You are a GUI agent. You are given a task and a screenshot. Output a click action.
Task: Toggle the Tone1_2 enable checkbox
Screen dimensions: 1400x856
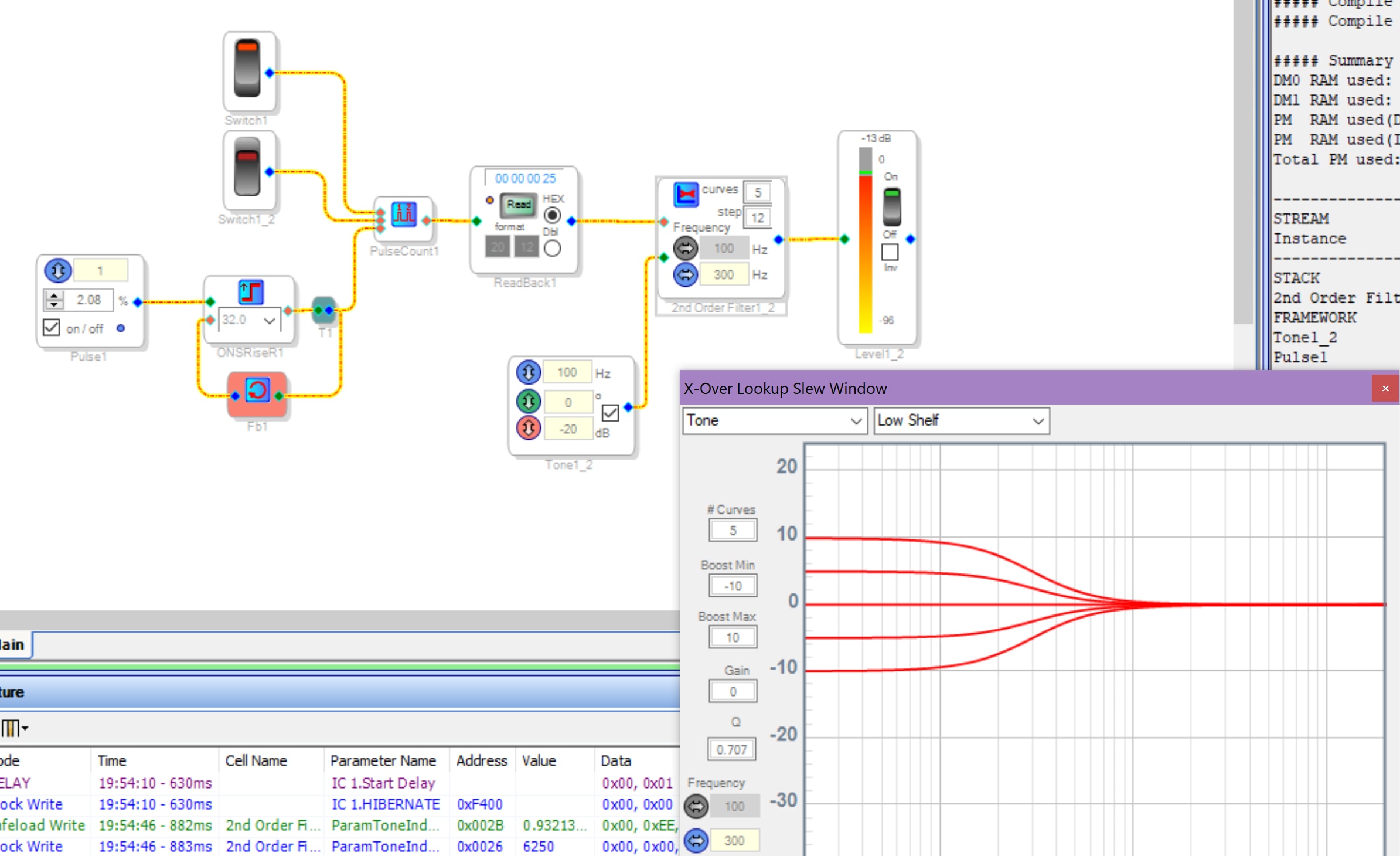[610, 413]
